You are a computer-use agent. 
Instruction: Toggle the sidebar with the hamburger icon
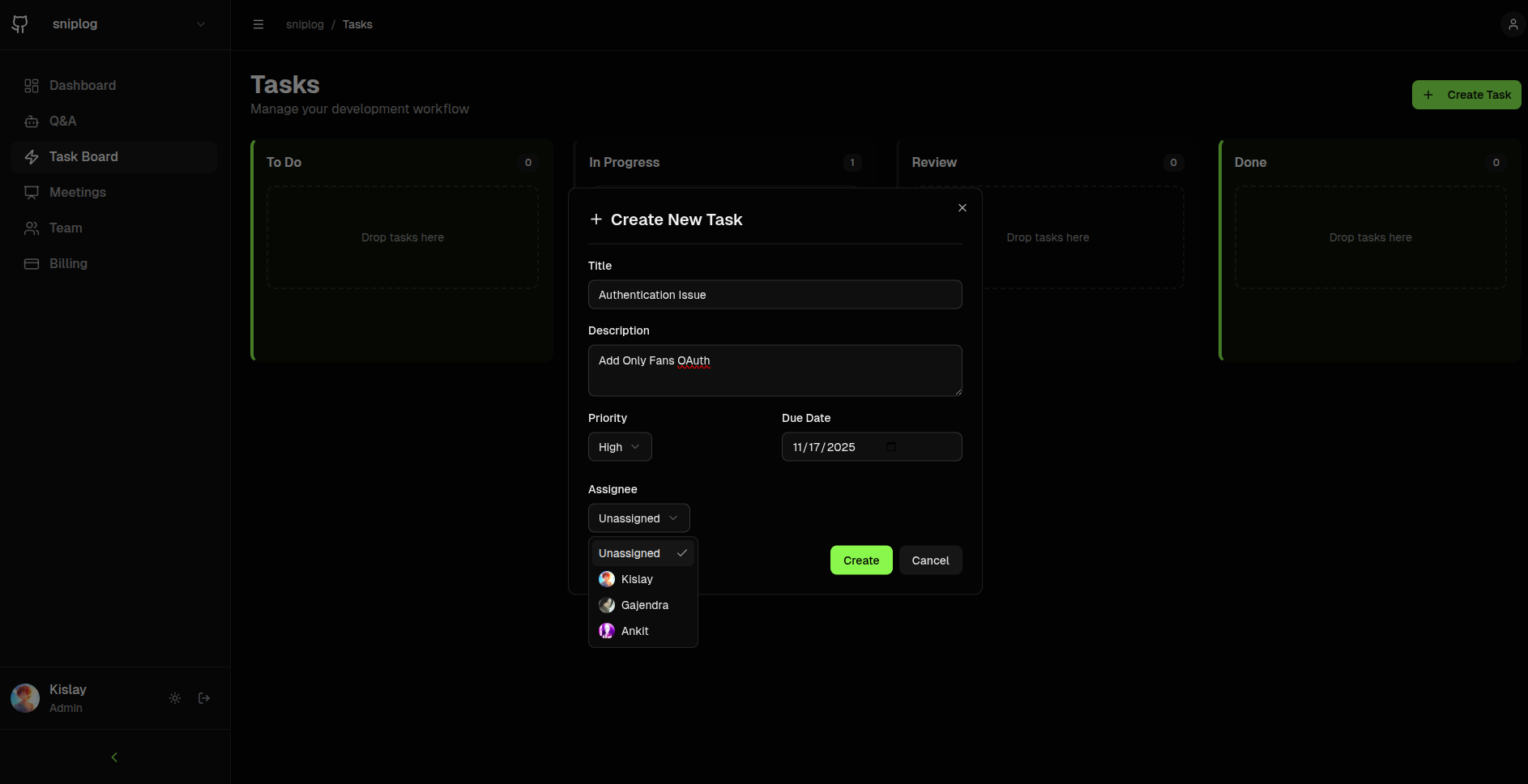[258, 24]
